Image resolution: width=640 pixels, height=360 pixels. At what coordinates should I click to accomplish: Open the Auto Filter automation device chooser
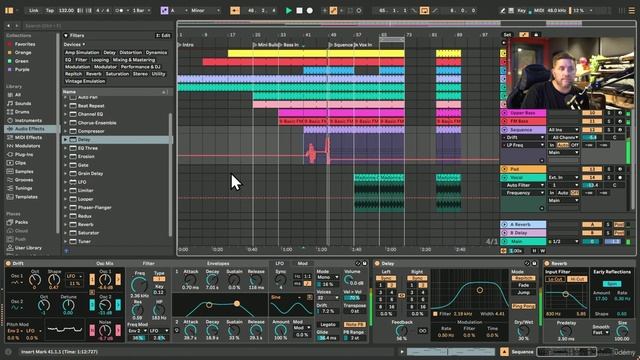point(523,185)
